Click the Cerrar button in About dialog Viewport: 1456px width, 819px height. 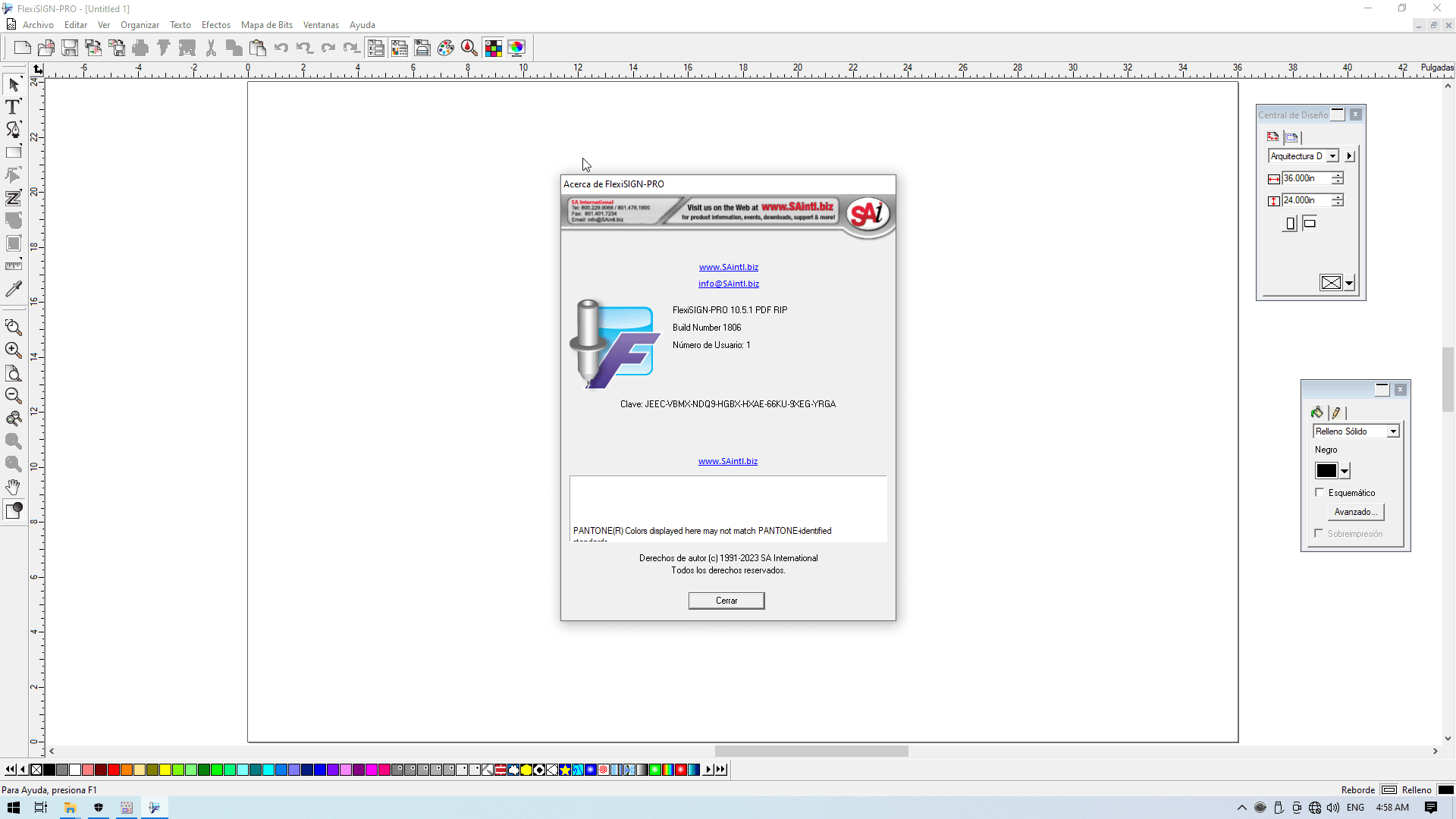pos(726,601)
